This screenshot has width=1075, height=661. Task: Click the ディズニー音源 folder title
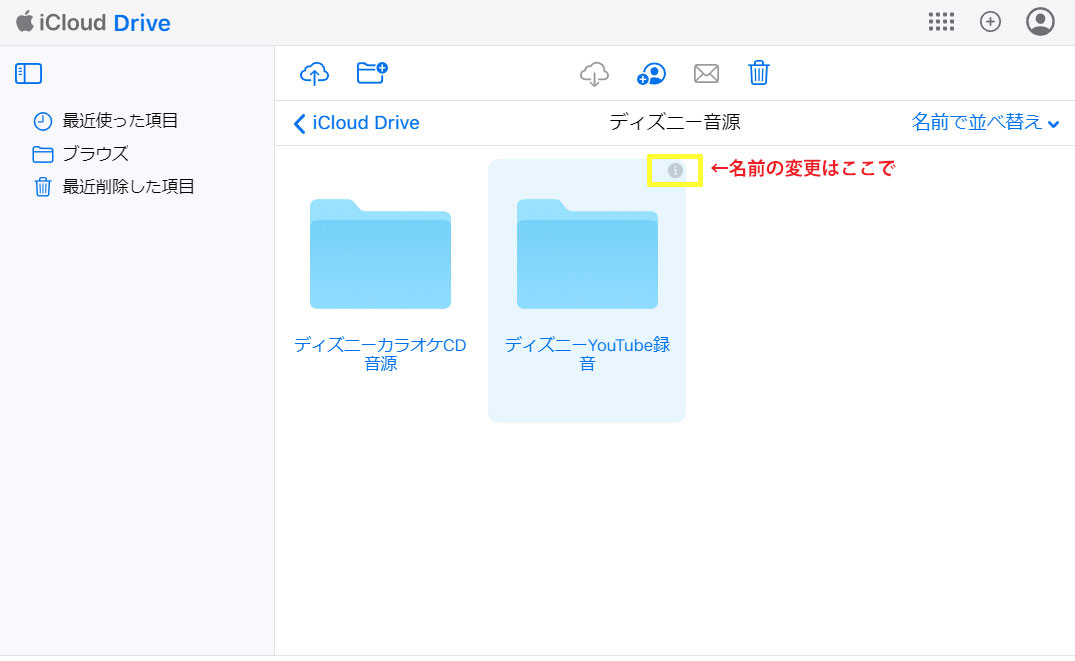click(x=675, y=122)
